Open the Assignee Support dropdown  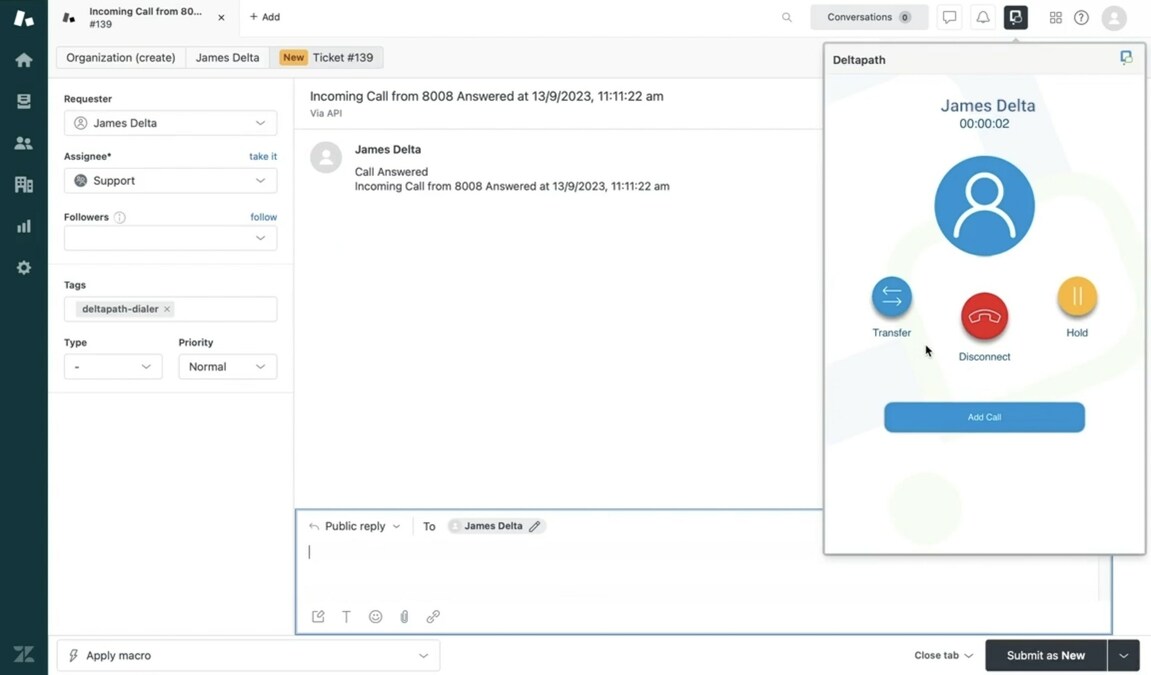pyautogui.click(x=170, y=180)
